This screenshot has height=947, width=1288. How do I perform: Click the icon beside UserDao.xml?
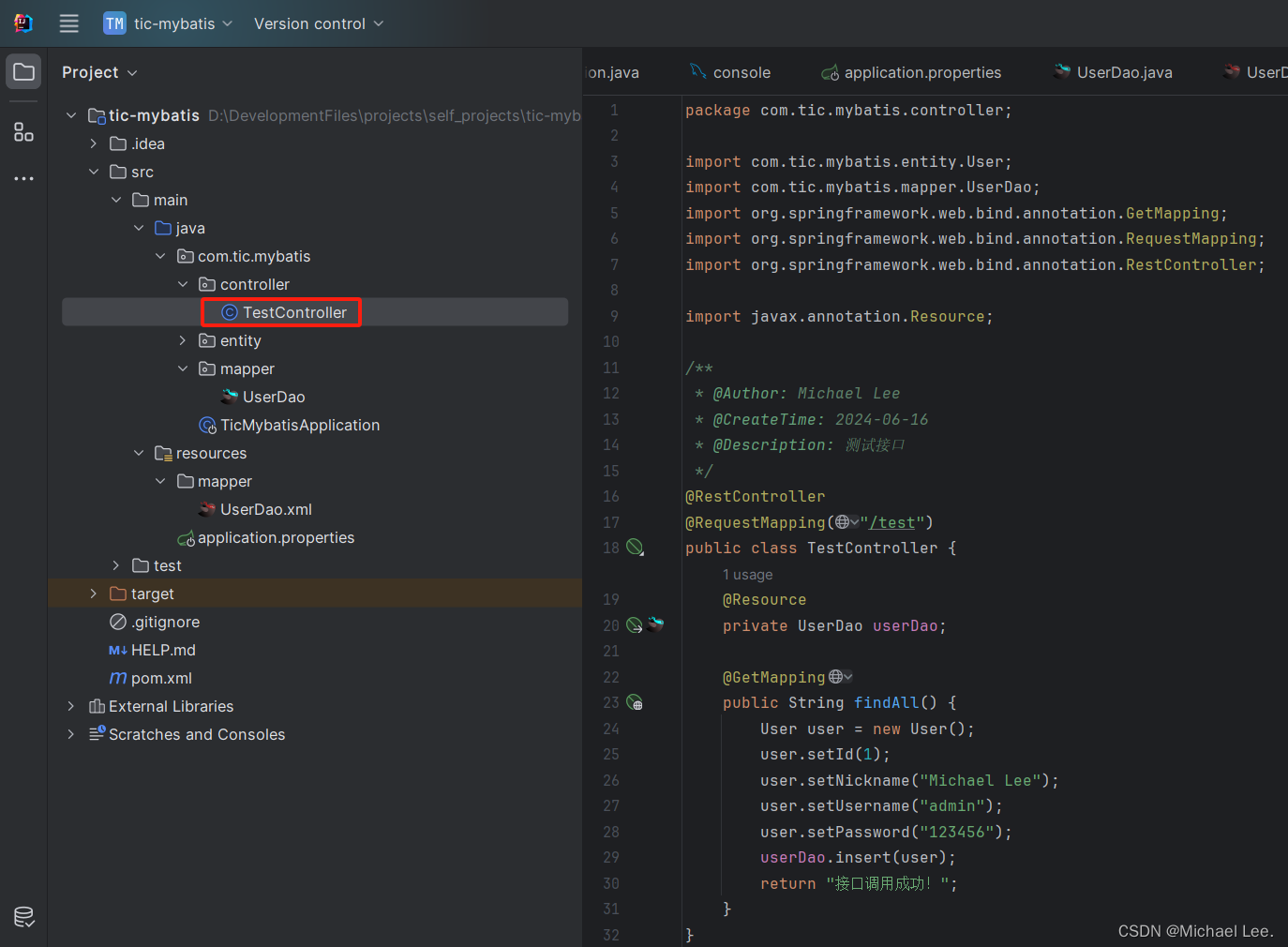click(x=207, y=509)
